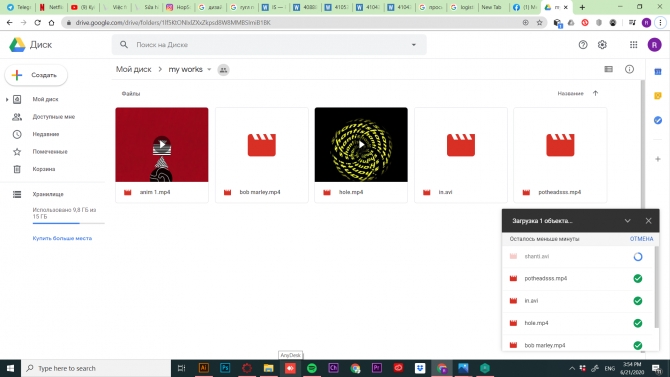This screenshot has width=670, height=377.
Task: Switch to Netflix browser tab
Action: click(51, 7)
